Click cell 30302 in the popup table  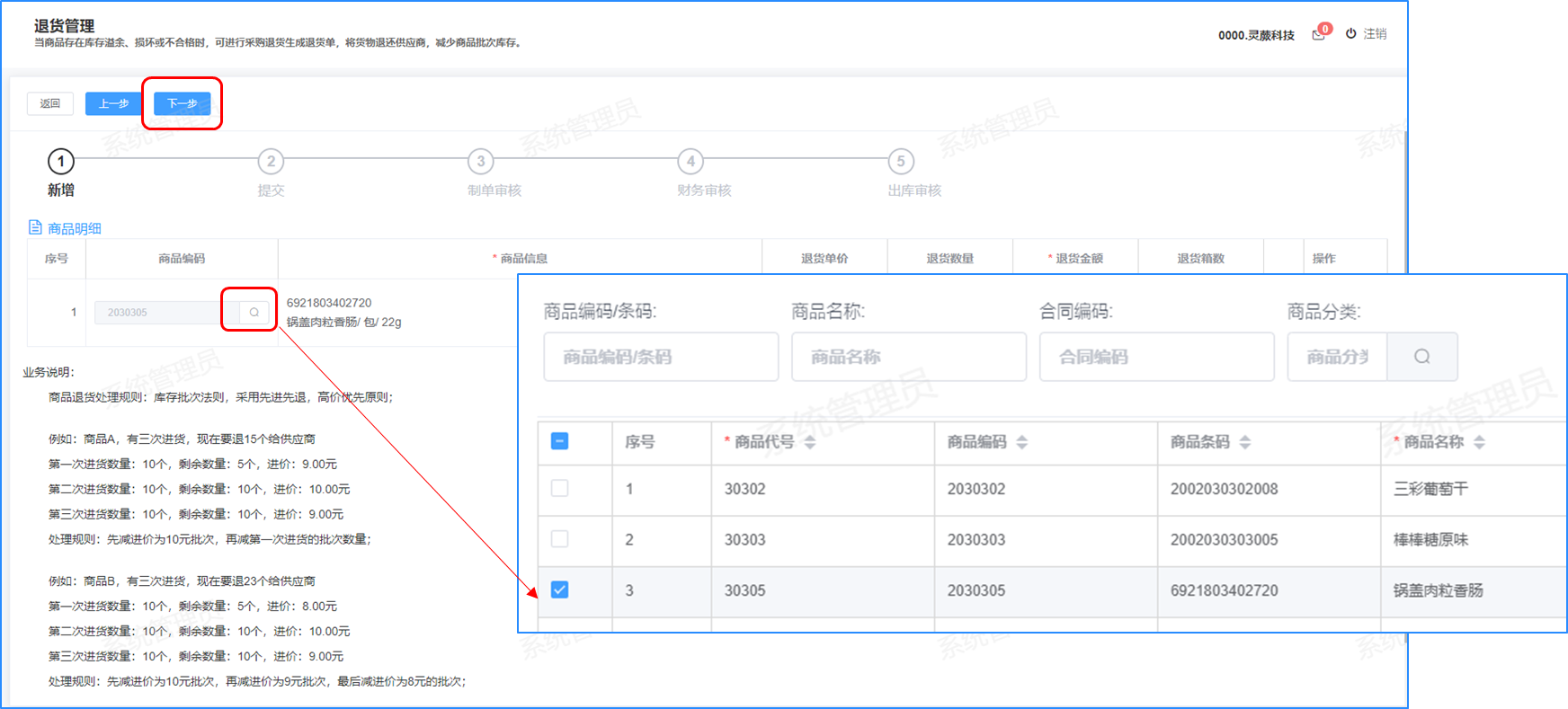point(745,489)
